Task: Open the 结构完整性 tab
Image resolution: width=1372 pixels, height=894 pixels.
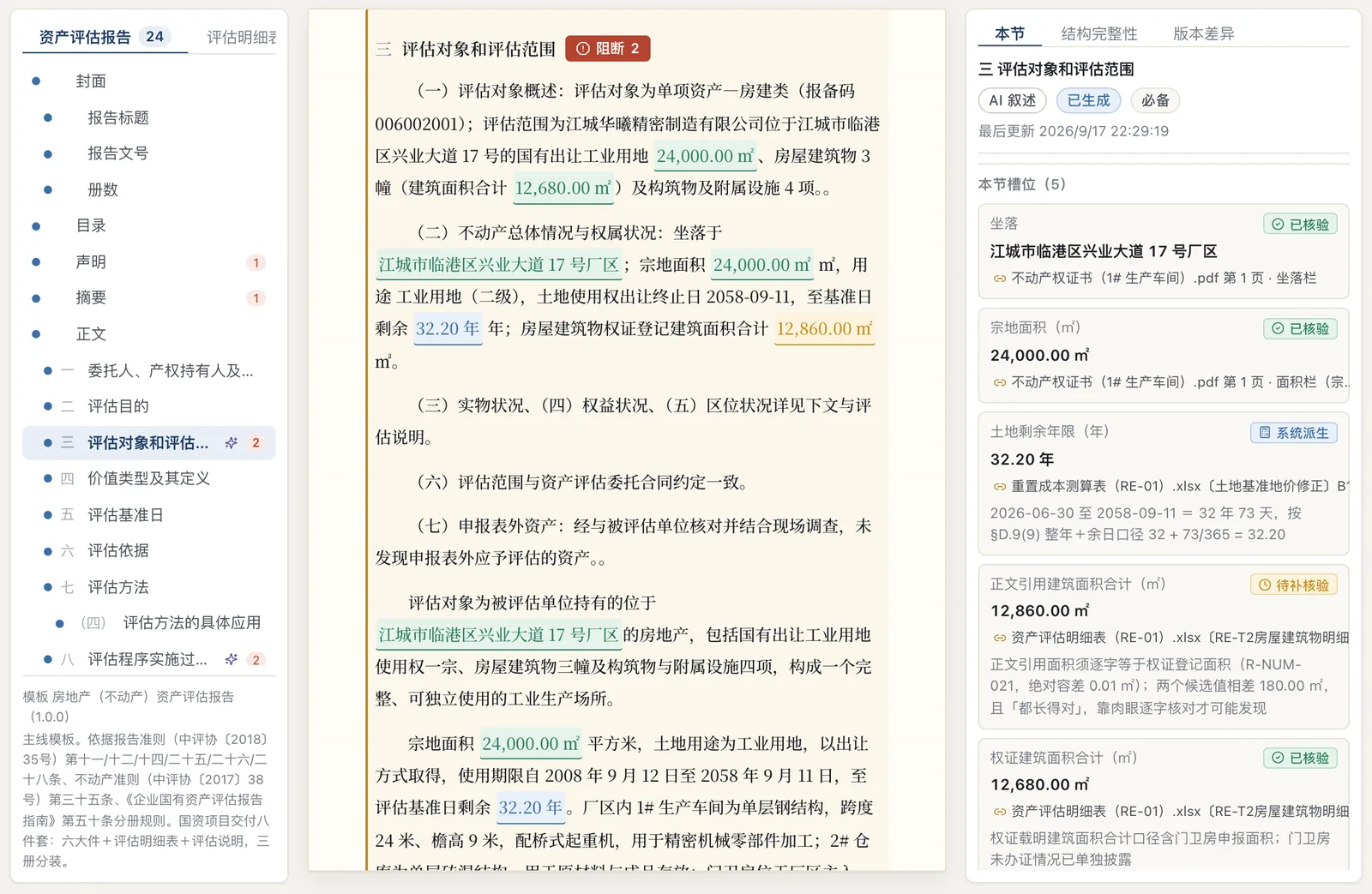Action: (1099, 33)
